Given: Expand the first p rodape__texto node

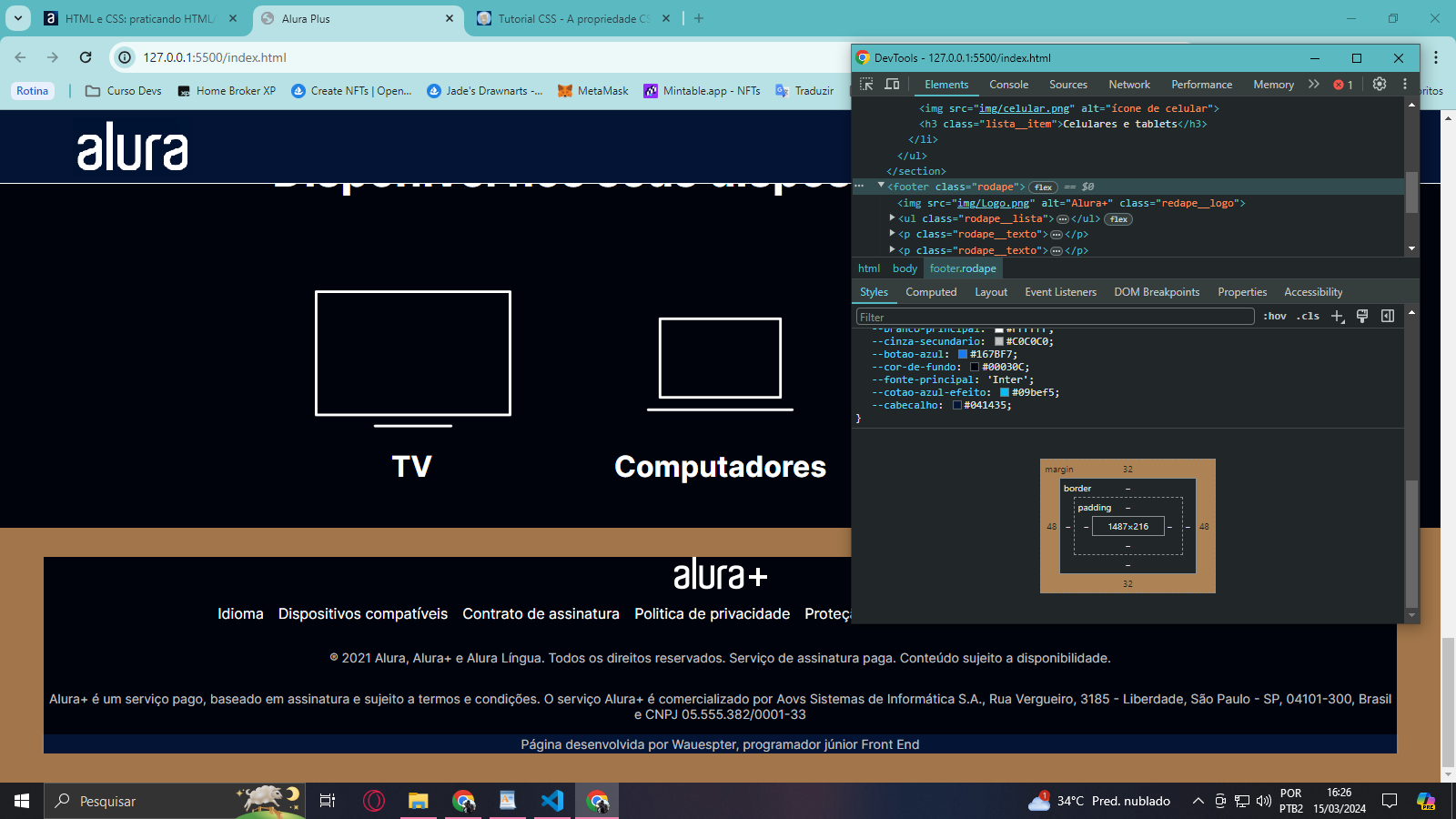Looking at the screenshot, I should [x=892, y=234].
